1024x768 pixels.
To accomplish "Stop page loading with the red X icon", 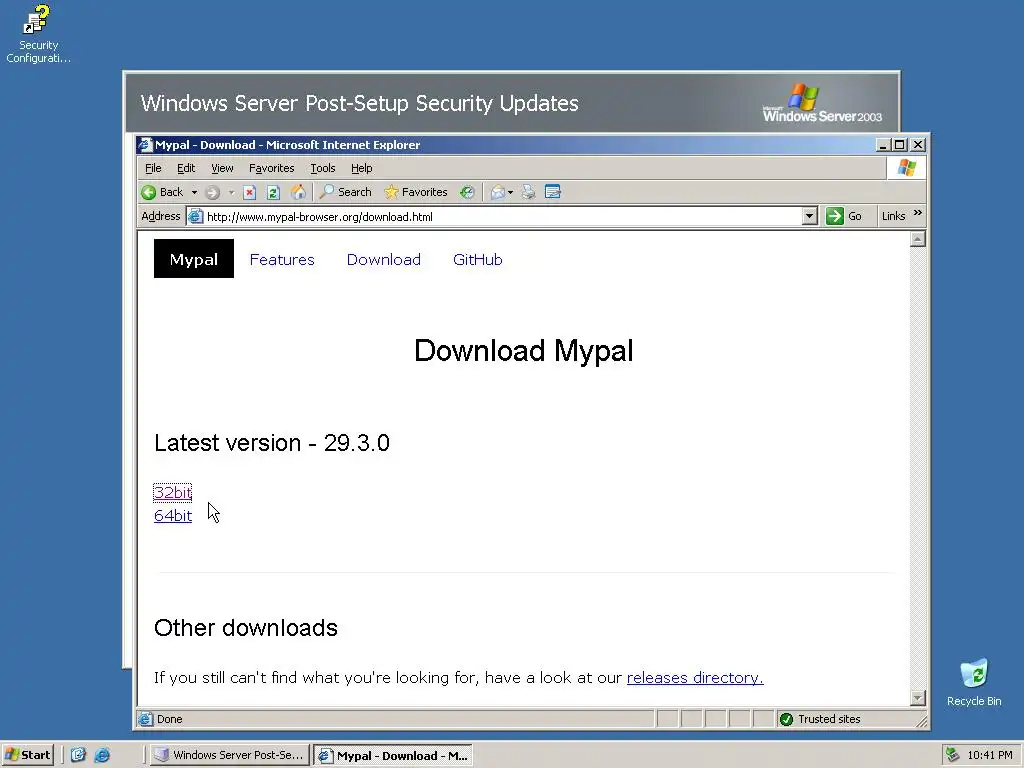I will tap(249, 192).
